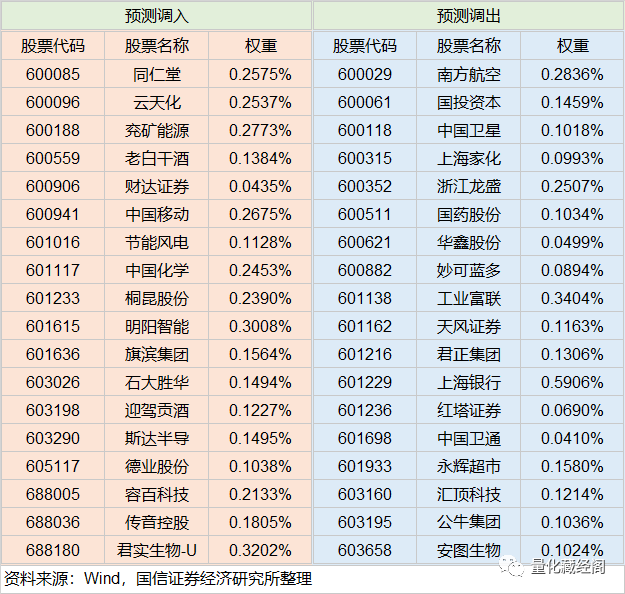
Task: Click stock name 财达证券
Action: pos(157,186)
